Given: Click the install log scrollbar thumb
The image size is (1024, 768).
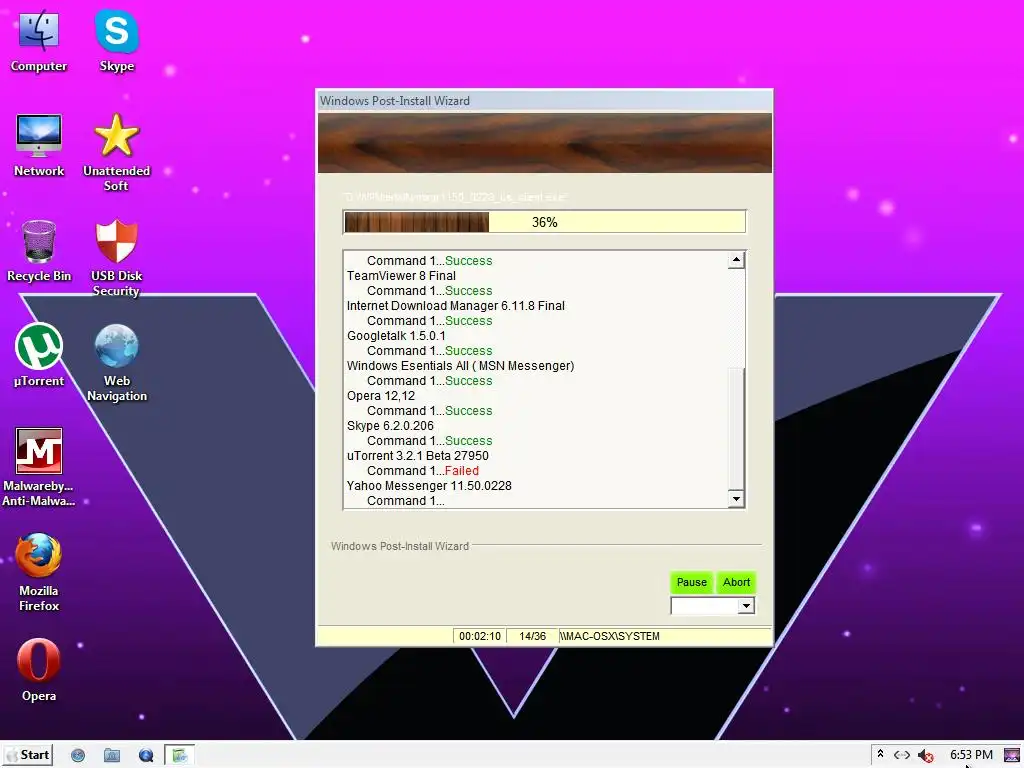Looking at the screenshot, I should pos(736,428).
